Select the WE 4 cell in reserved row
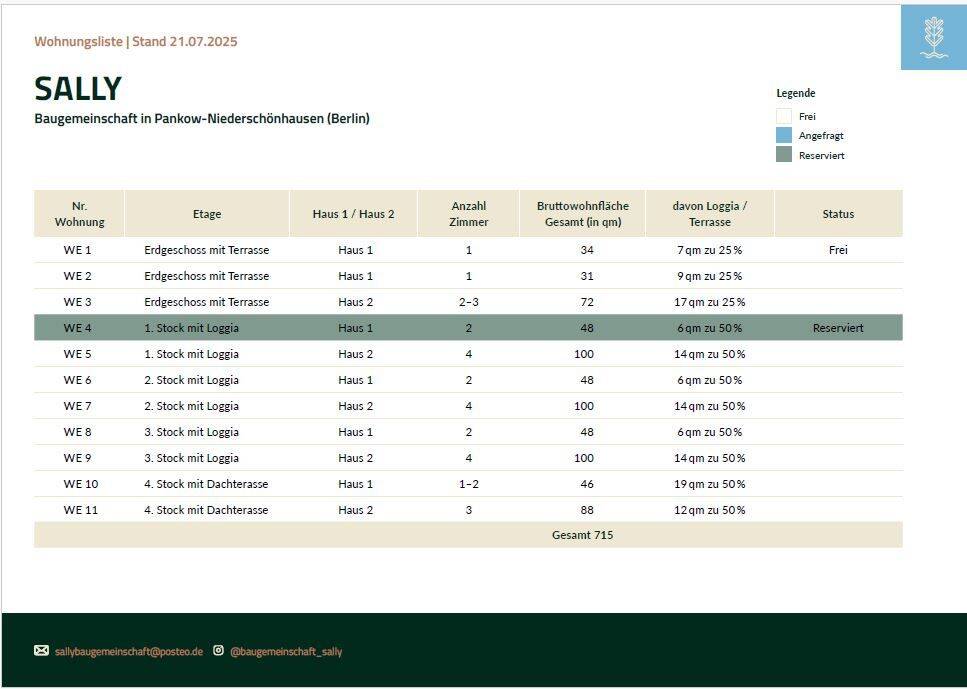 coord(77,328)
